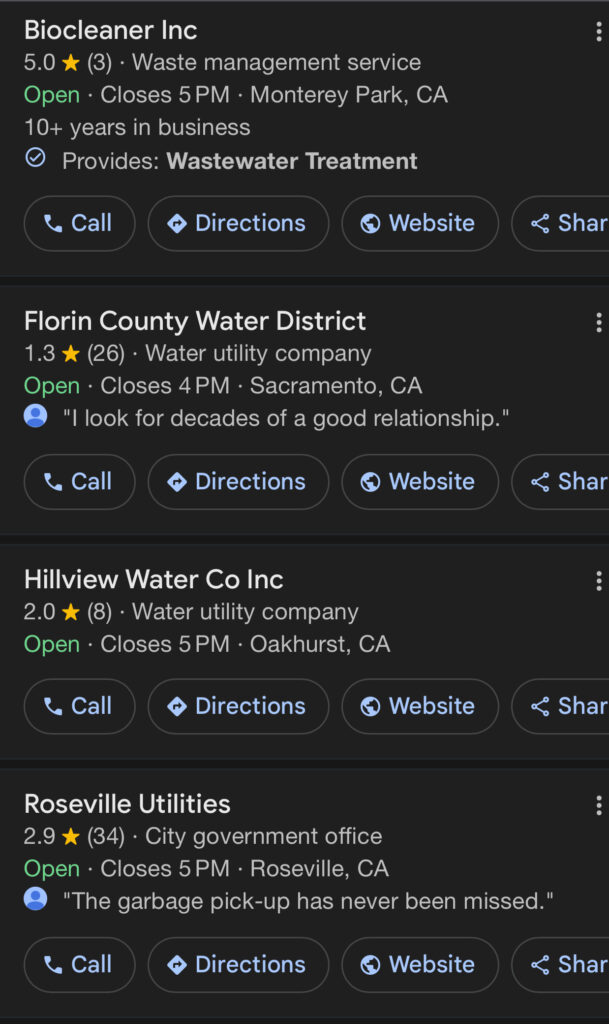Open three-dot menu for Florin County Water District
The height and width of the screenshot is (1024, 609).
598,322
